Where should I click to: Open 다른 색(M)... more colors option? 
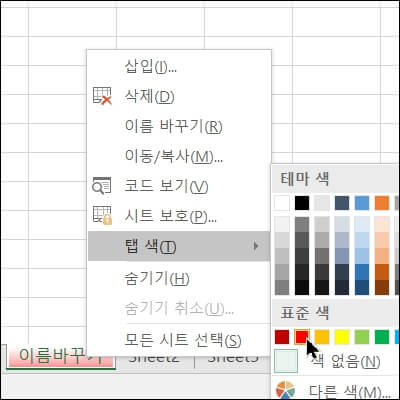pyautogui.click(x=336, y=390)
